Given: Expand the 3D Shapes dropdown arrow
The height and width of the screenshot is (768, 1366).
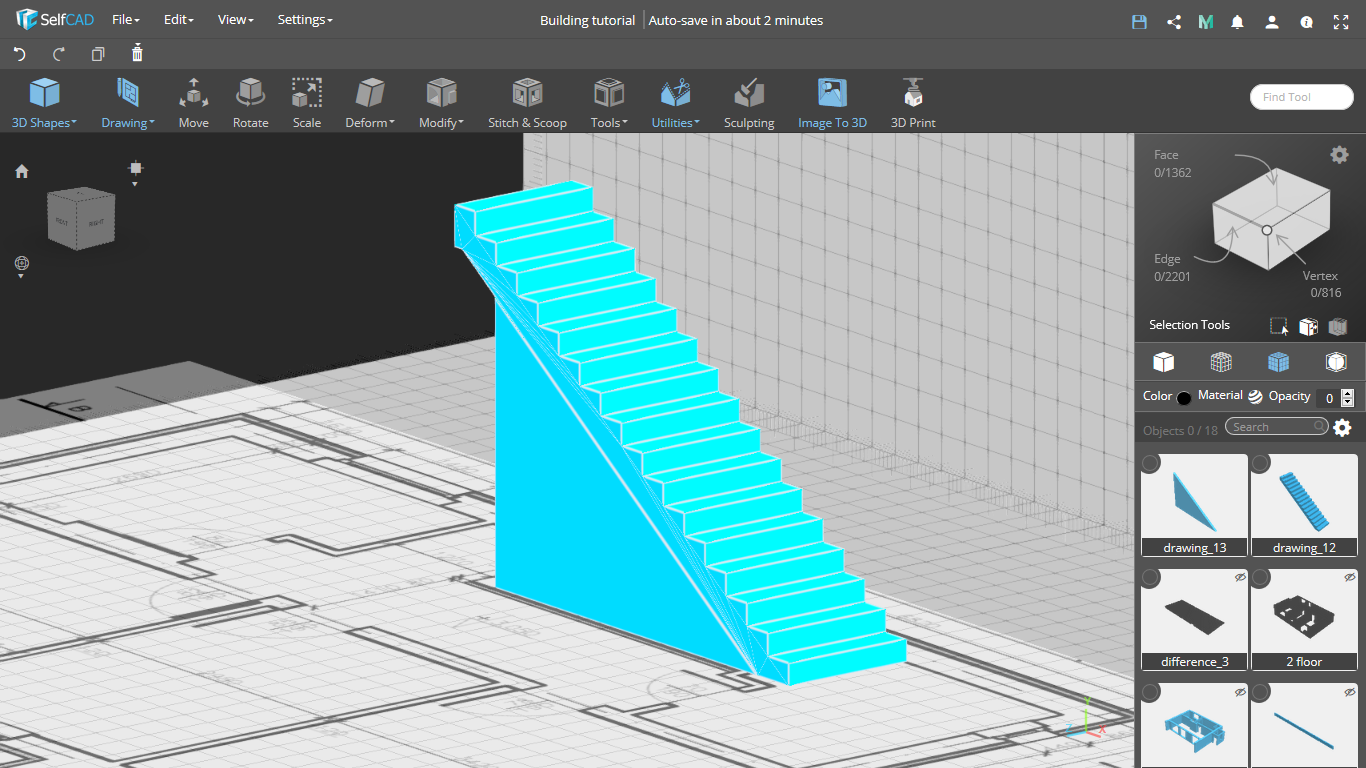Looking at the screenshot, I should [x=74, y=123].
